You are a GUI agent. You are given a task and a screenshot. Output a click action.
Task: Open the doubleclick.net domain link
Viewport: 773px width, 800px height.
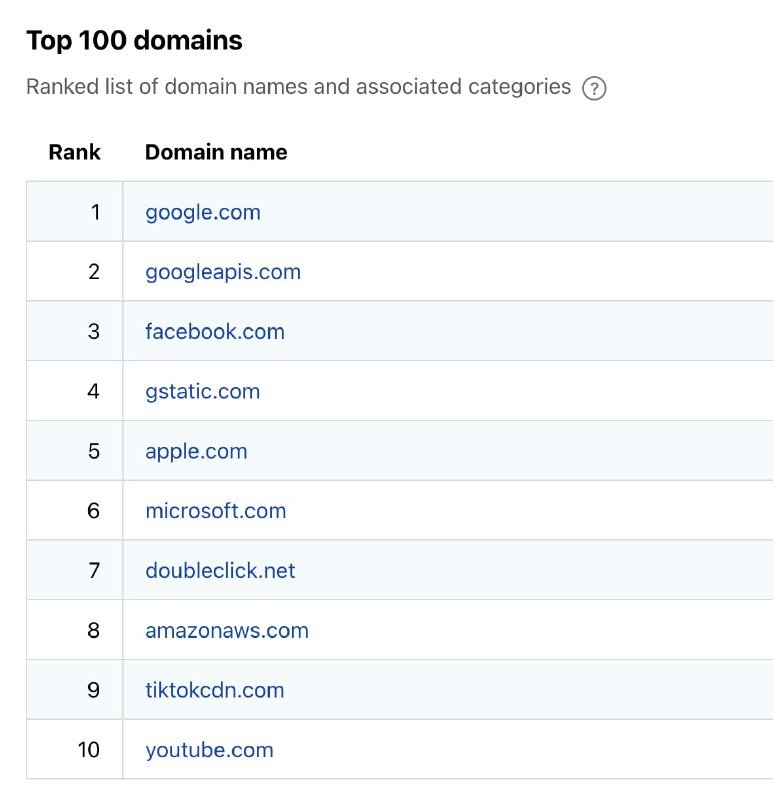click(219, 570)
